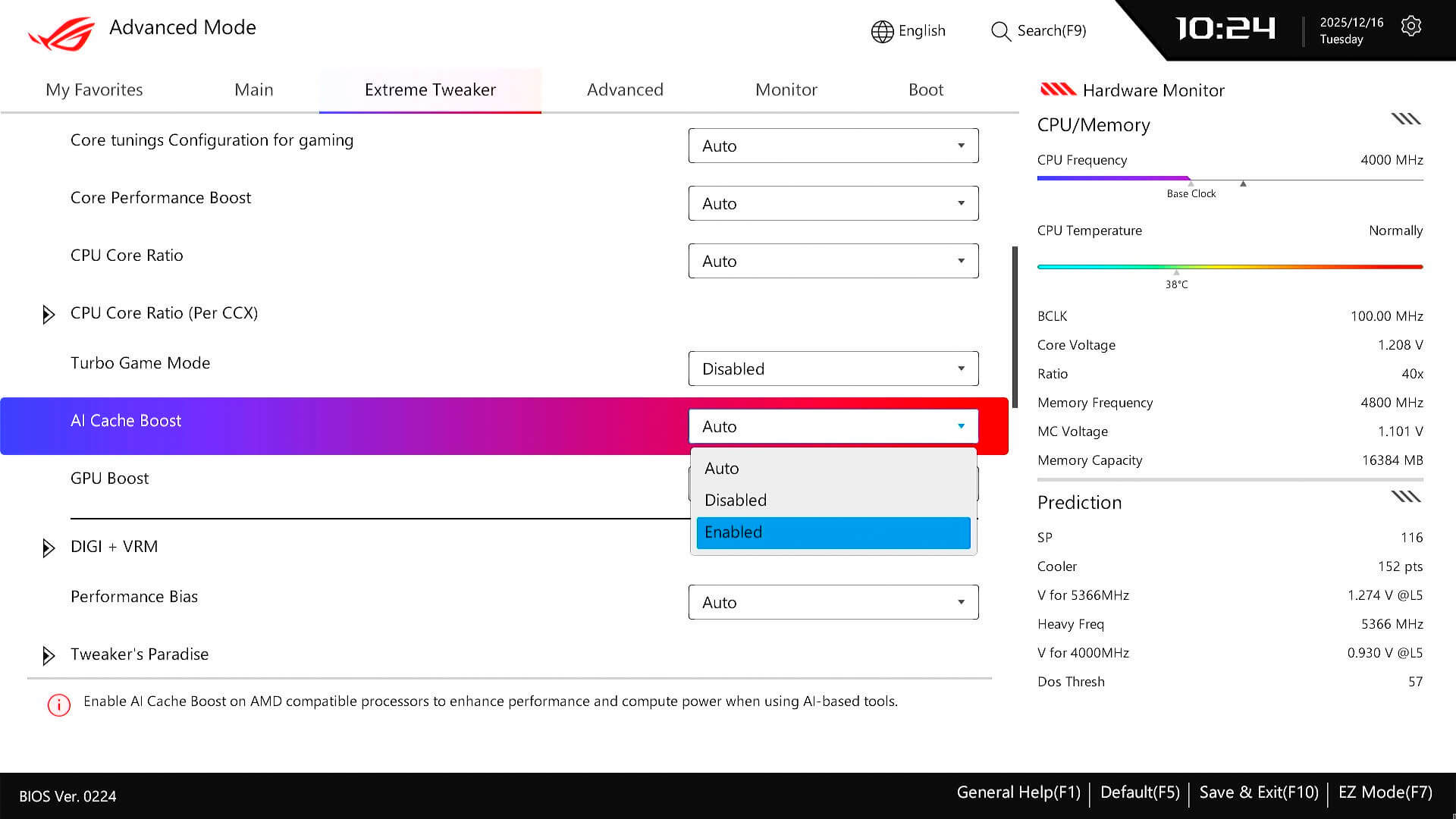Click the ROG logo icon

point(62,33)
